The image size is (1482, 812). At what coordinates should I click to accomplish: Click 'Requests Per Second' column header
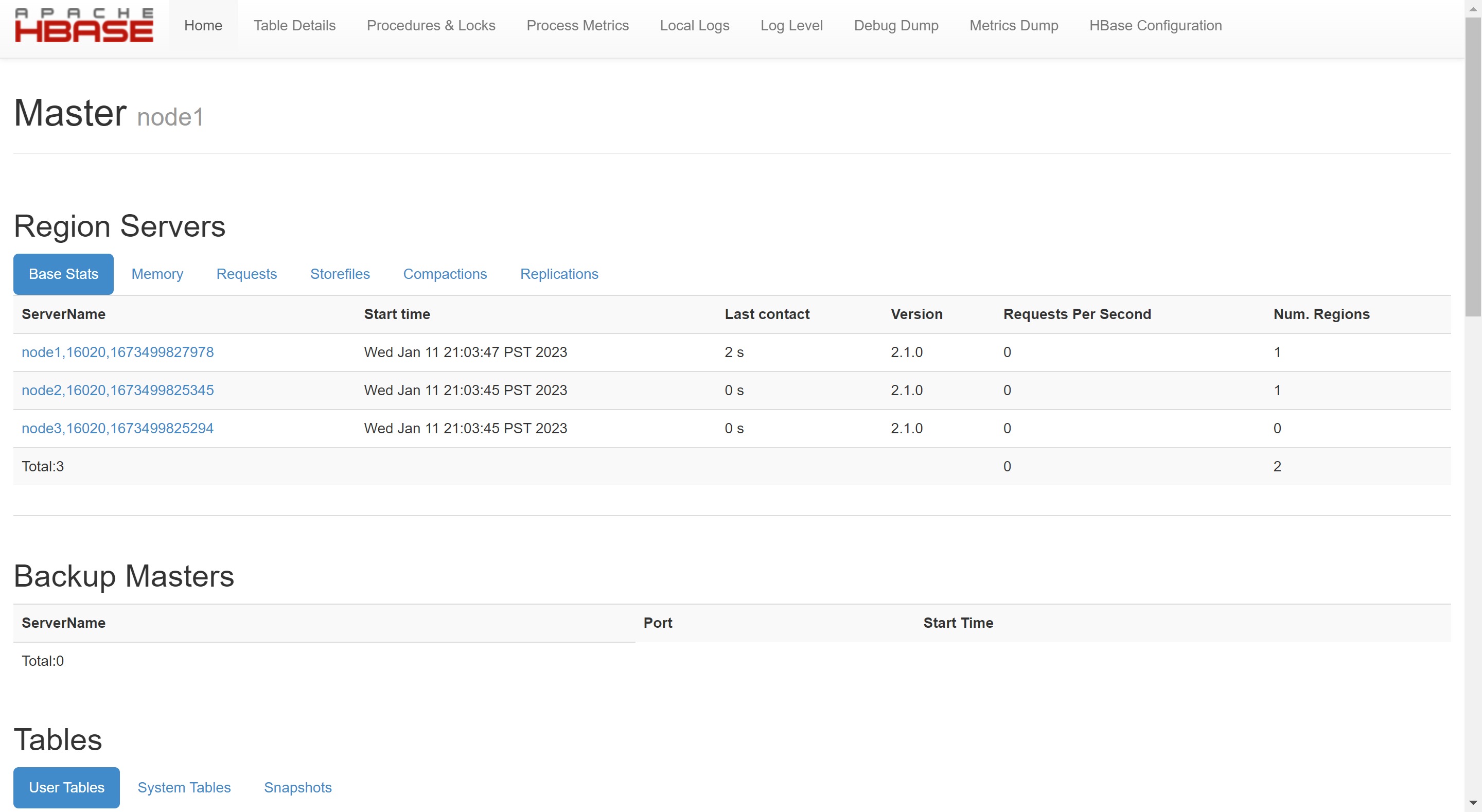click(1077, 314)
